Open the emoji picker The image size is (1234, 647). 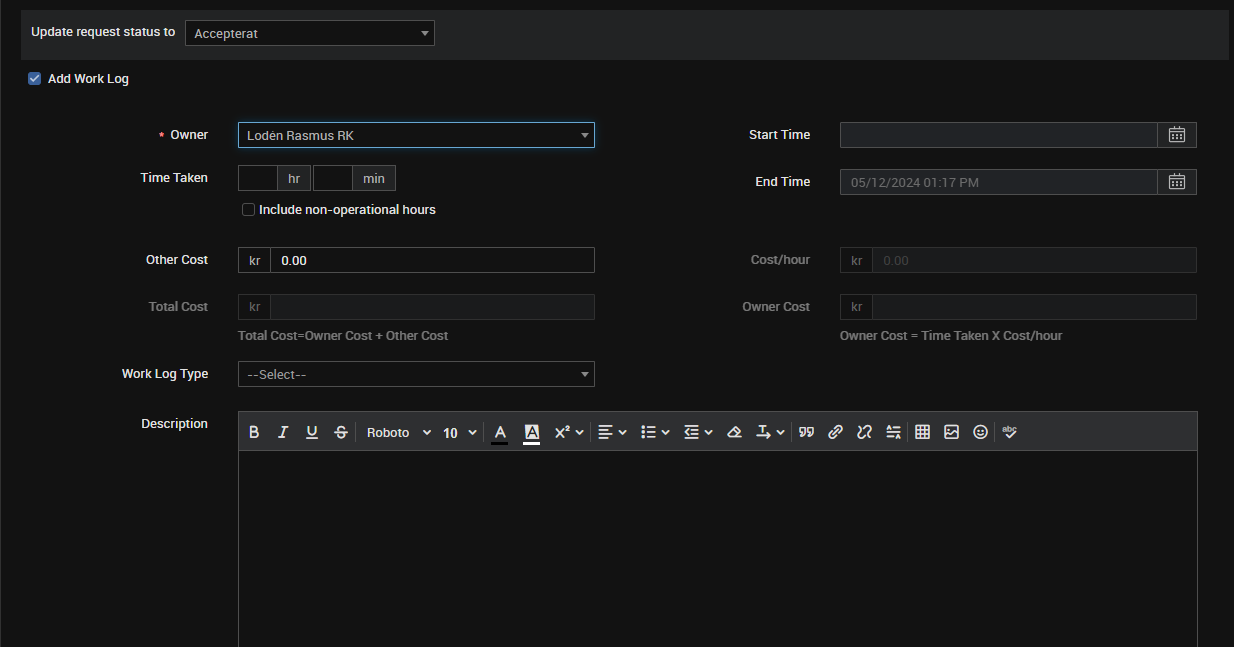(x=980, y=432)
